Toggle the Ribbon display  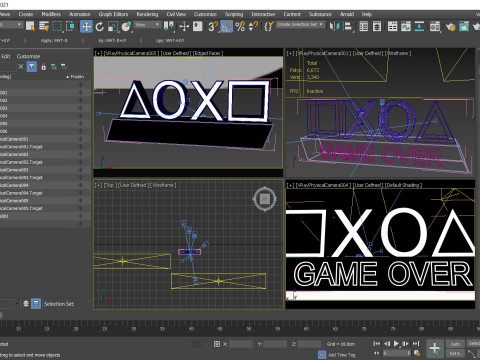(393, 26)
